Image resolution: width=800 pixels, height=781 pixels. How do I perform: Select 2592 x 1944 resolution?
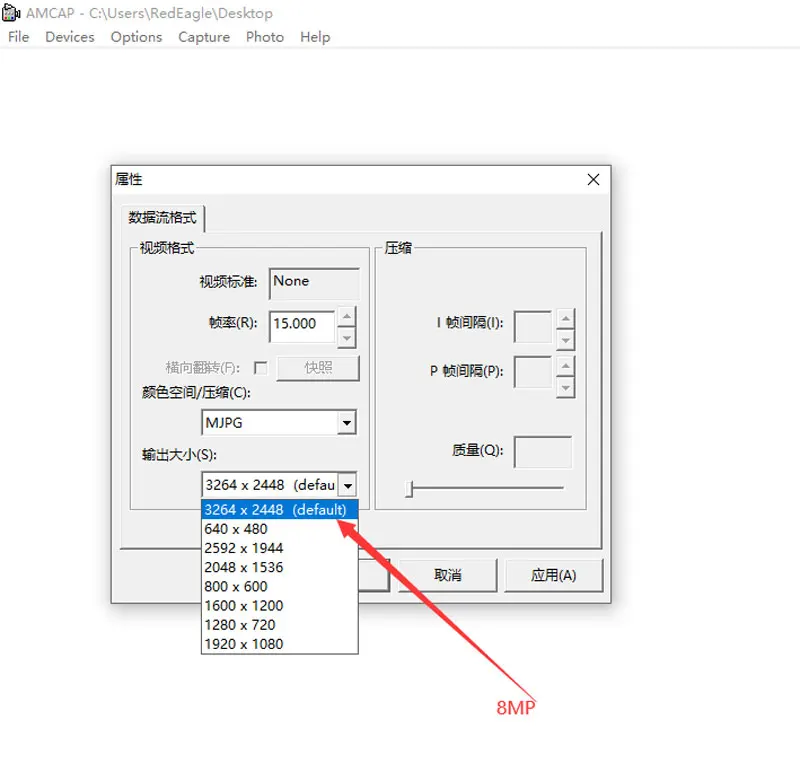280,548
